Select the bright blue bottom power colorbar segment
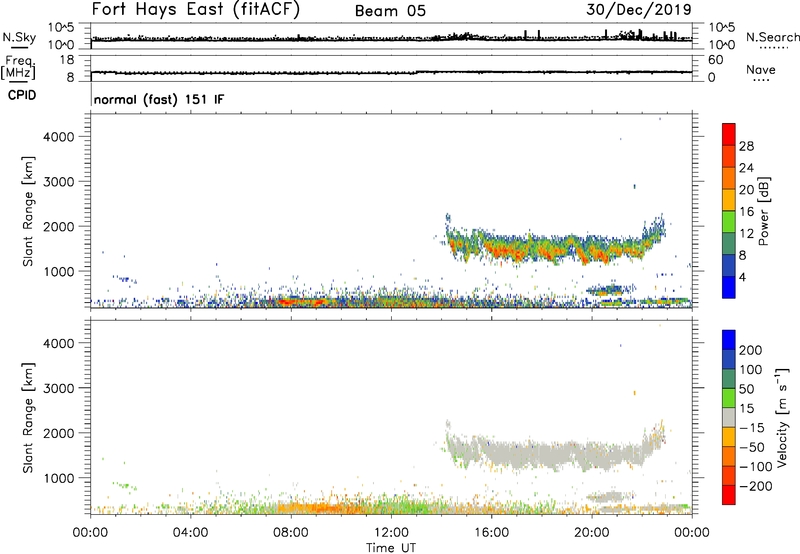The image size is (800, 554). coord(729,287)
